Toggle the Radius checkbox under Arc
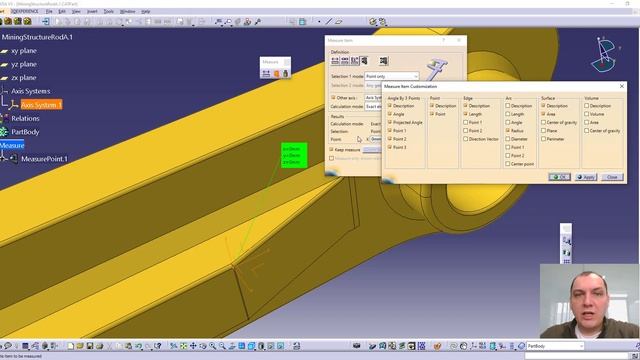 pos(508,131)
